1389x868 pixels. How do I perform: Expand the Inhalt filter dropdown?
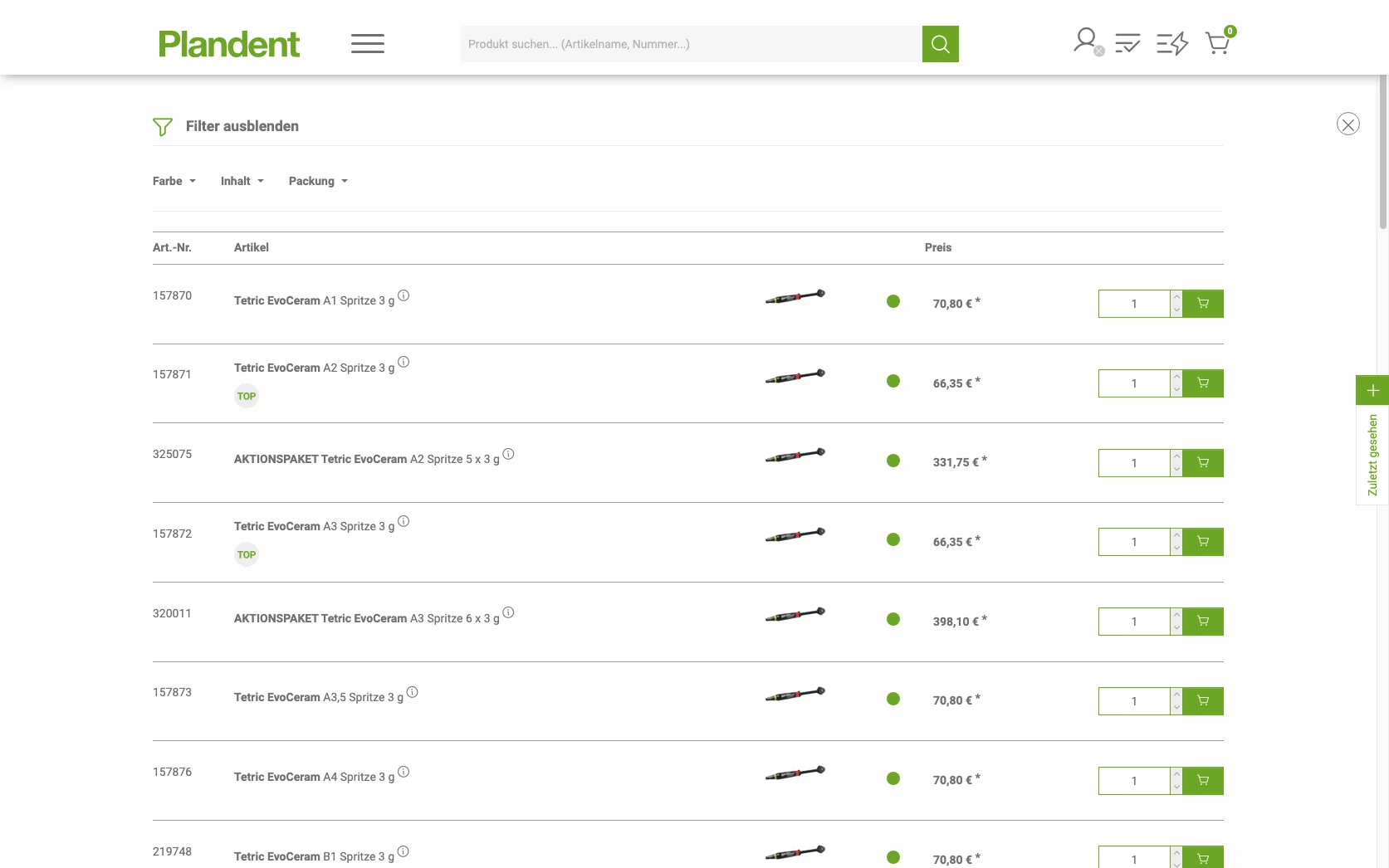pos(242,181)
